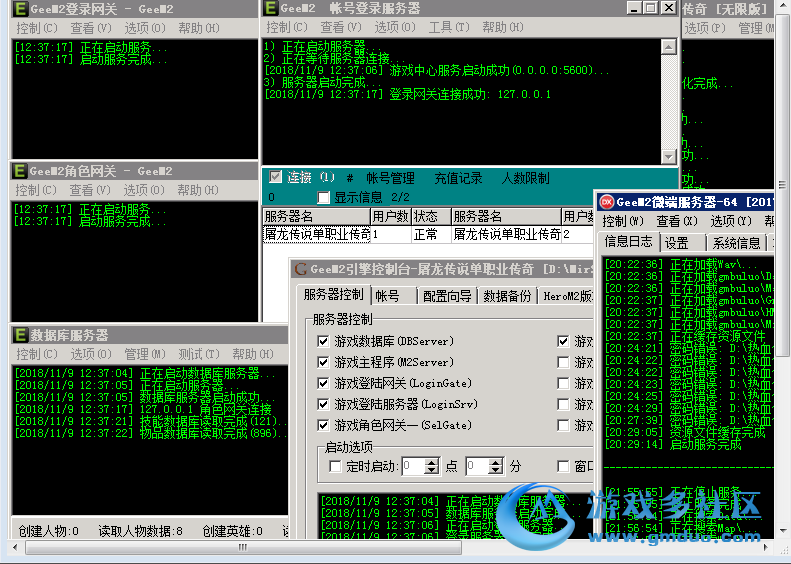Click the red DX icon of 微端服务器 window
The width and height of the screenshot is (791, 564).
tap(606, 202)
